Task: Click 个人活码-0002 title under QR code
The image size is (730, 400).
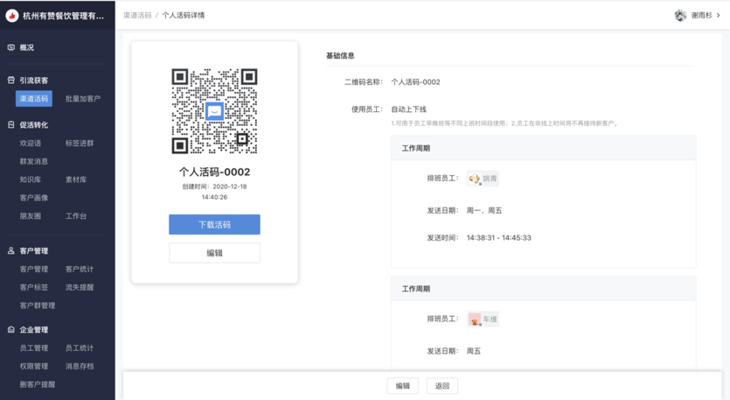Action: tap(214, 172)
